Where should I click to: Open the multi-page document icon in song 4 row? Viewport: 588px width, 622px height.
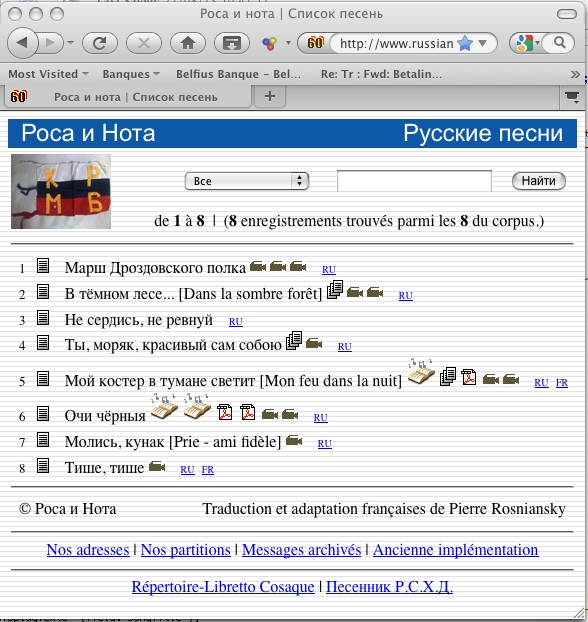click(294, 341)
